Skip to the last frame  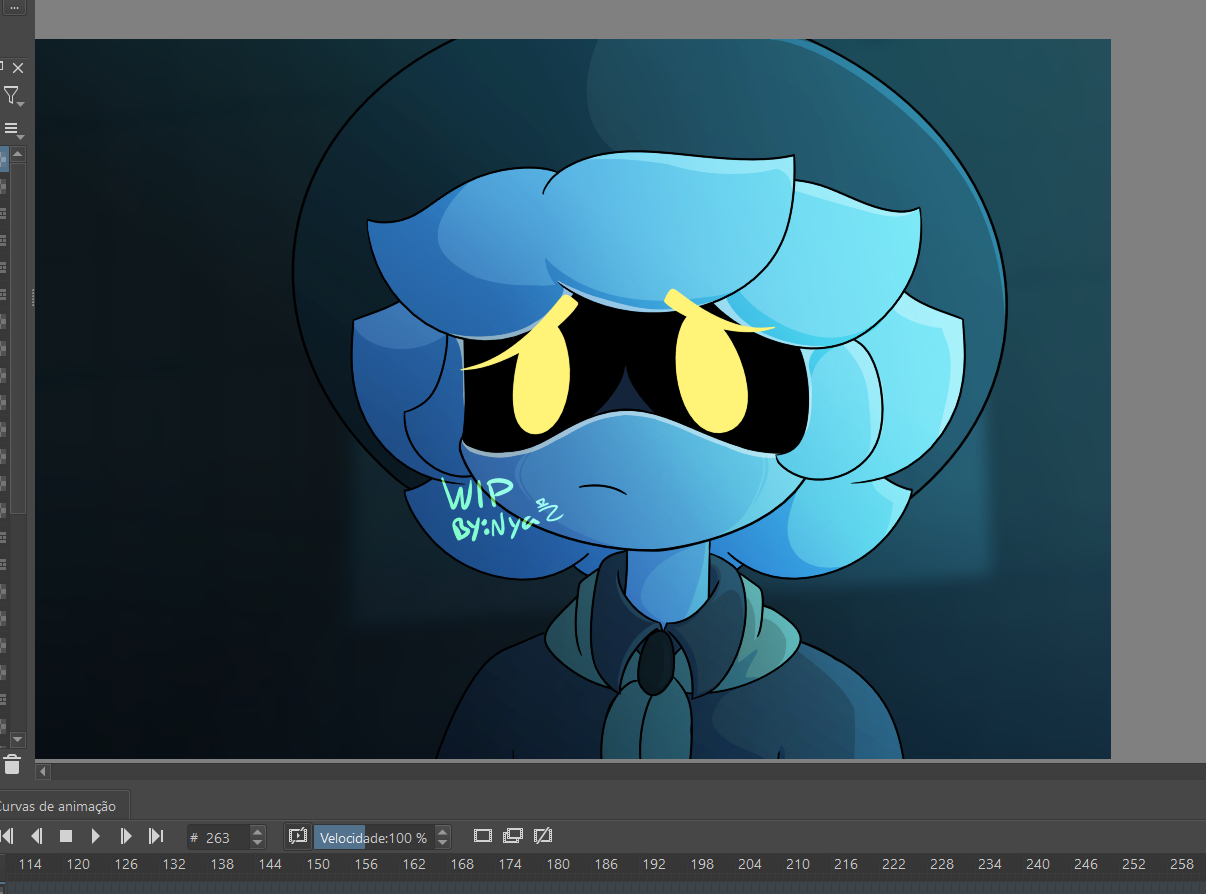point(156,836)
